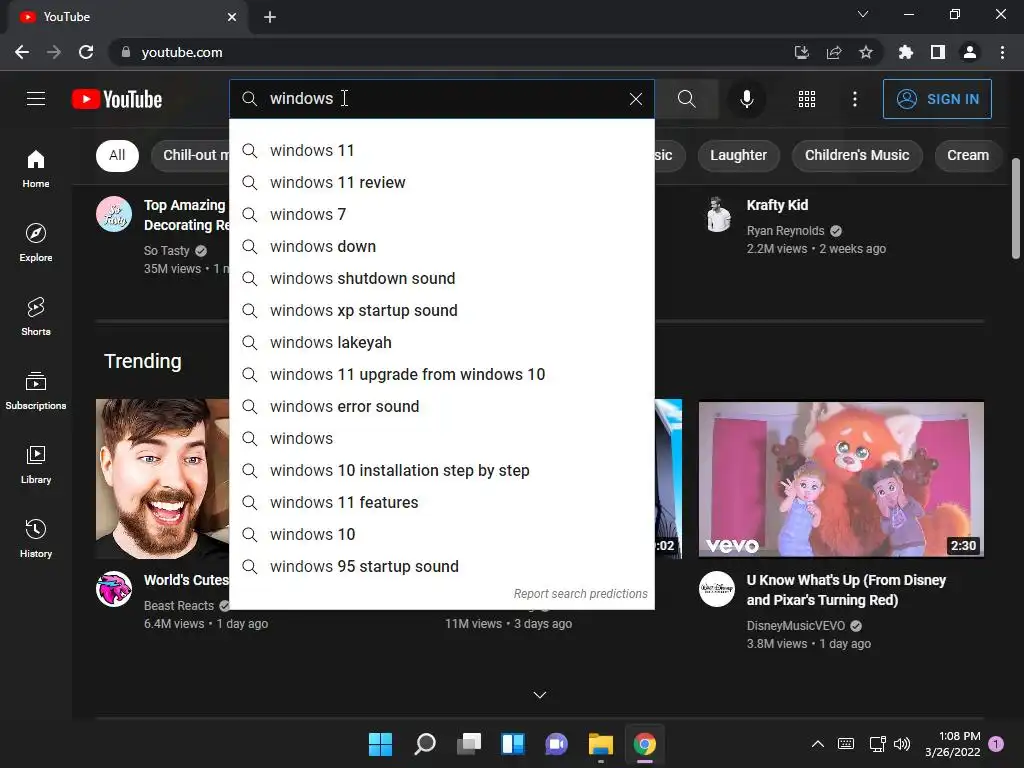Open Windows taskbar search
The height and width of the screenshot is (768, 1024).
pos(424,744)
